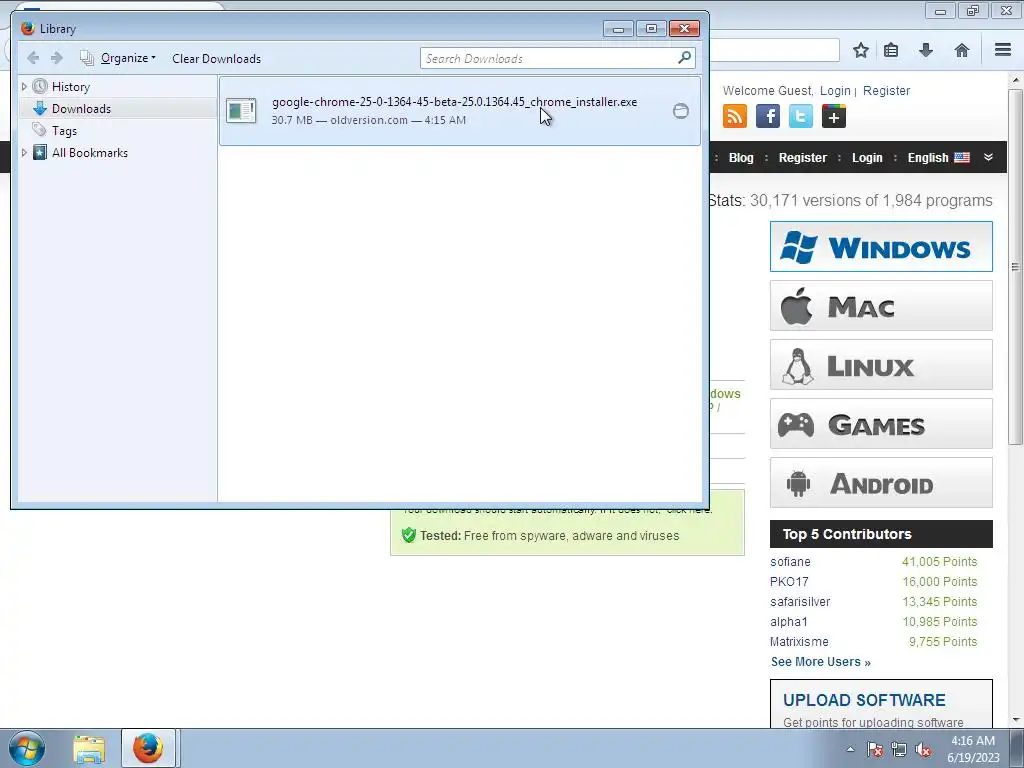Screen dimensions: 1024x768
Task: Open Login in site navigation bar
Action: (867, 157)
